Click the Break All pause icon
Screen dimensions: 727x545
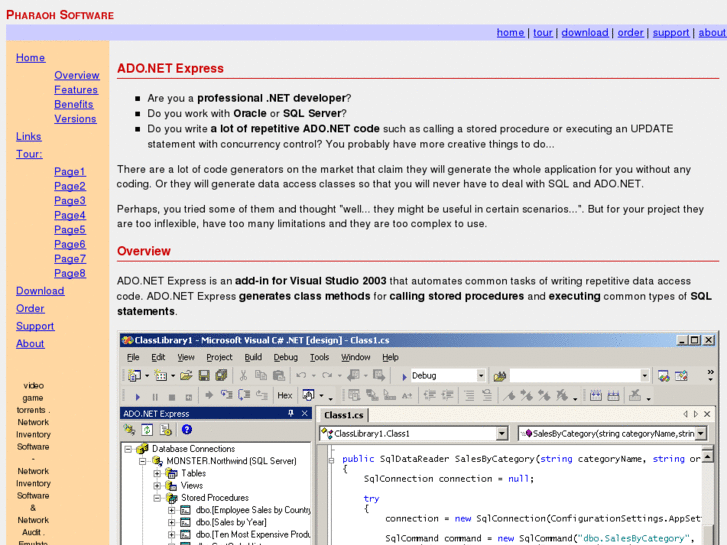click(x=155, y=397)
